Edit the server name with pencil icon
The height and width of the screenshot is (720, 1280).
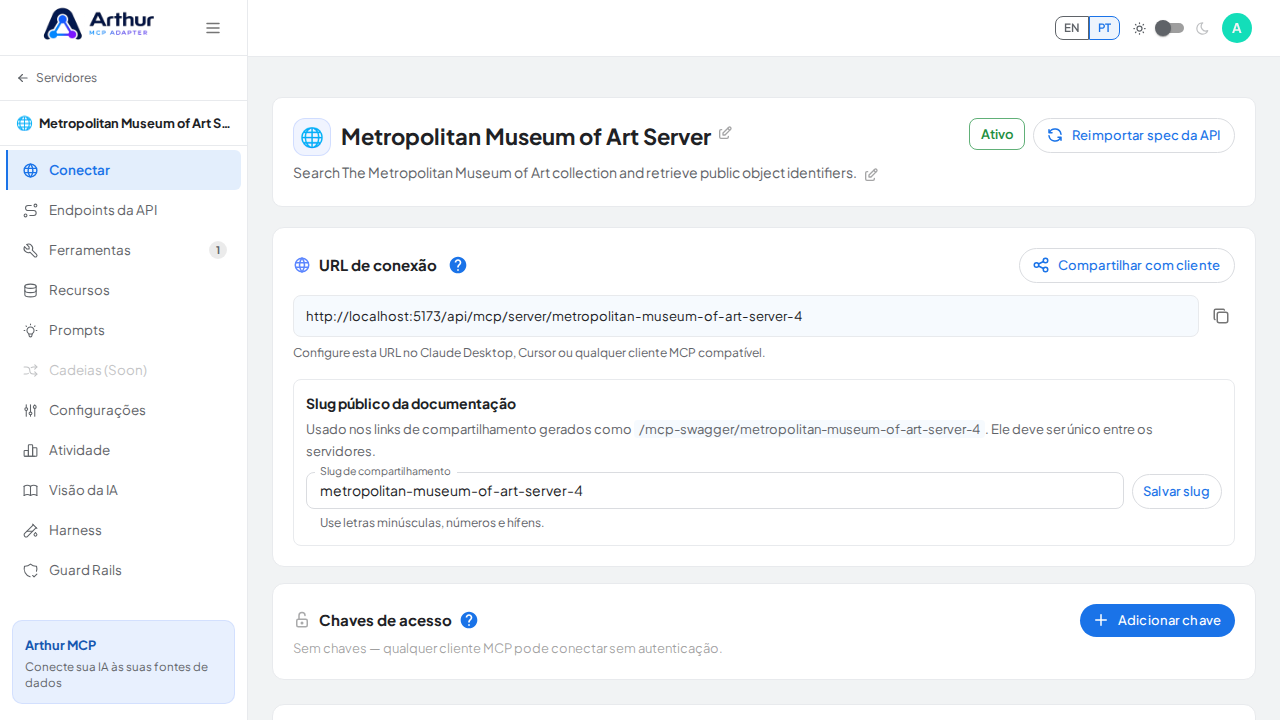coord(725,133)
